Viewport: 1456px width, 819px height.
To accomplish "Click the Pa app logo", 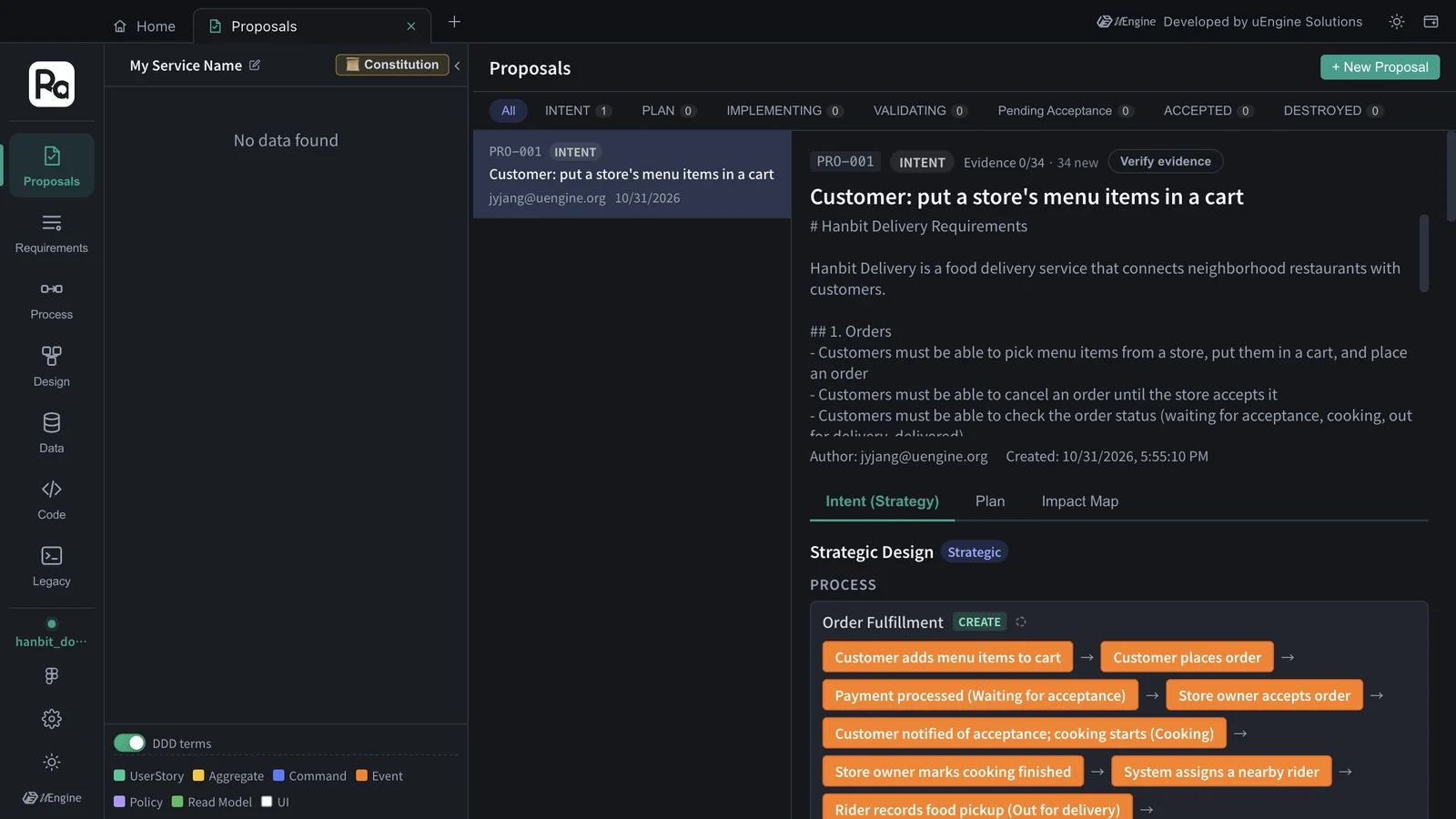I will point(52,84).
